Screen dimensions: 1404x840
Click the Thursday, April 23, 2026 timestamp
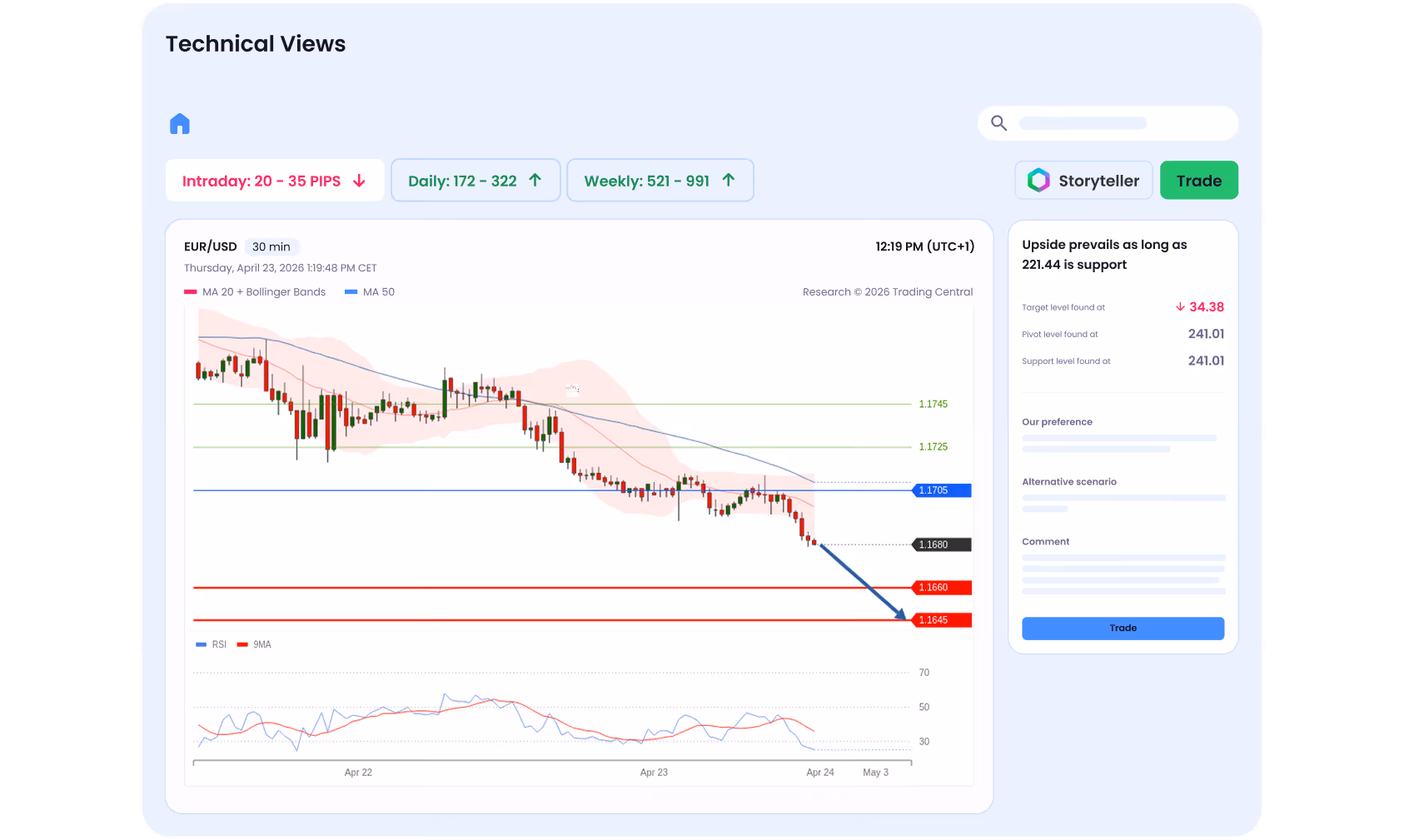pos(281,268)
